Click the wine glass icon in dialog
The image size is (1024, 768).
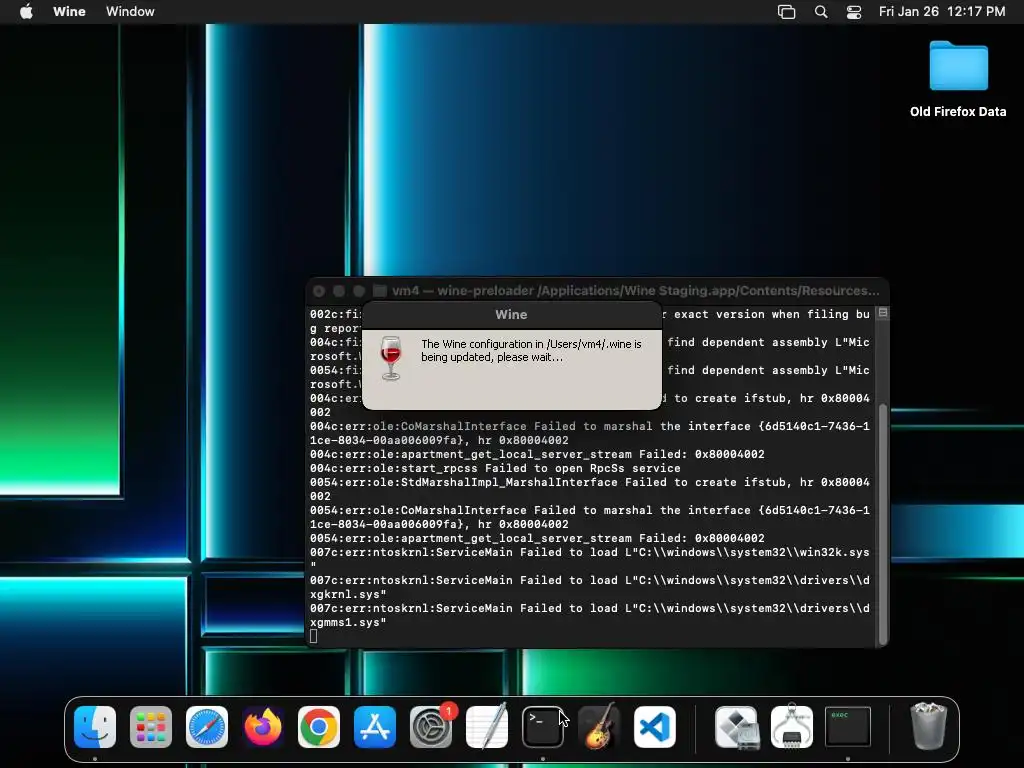point(391,358)
